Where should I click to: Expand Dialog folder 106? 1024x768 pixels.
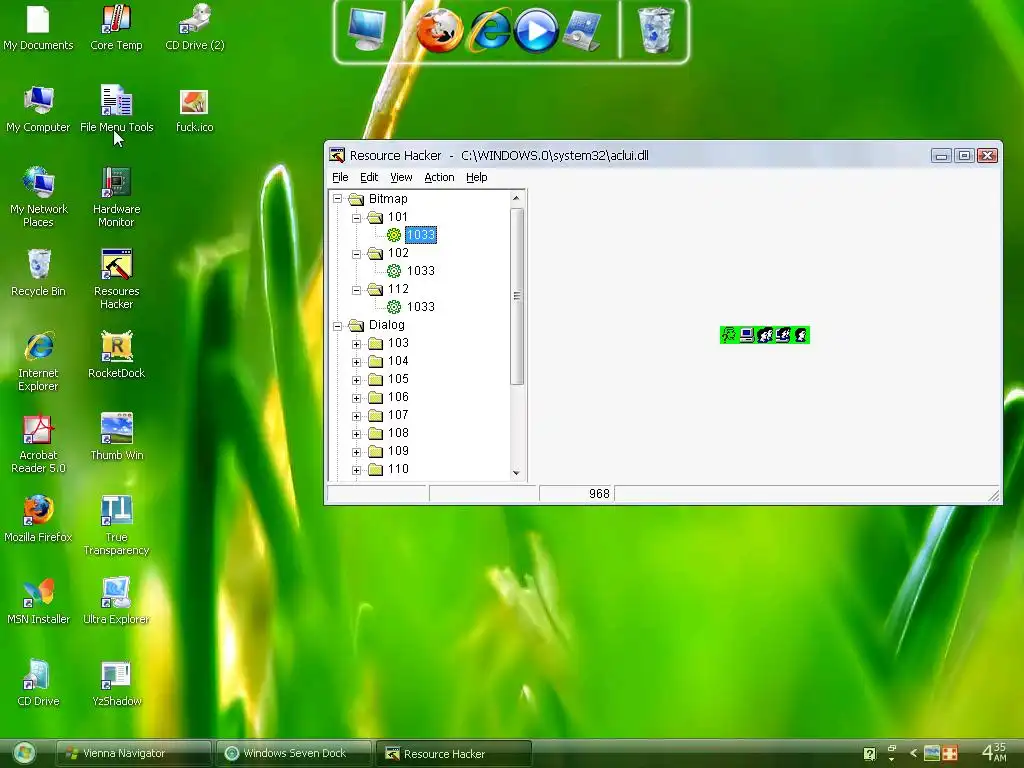357,398
